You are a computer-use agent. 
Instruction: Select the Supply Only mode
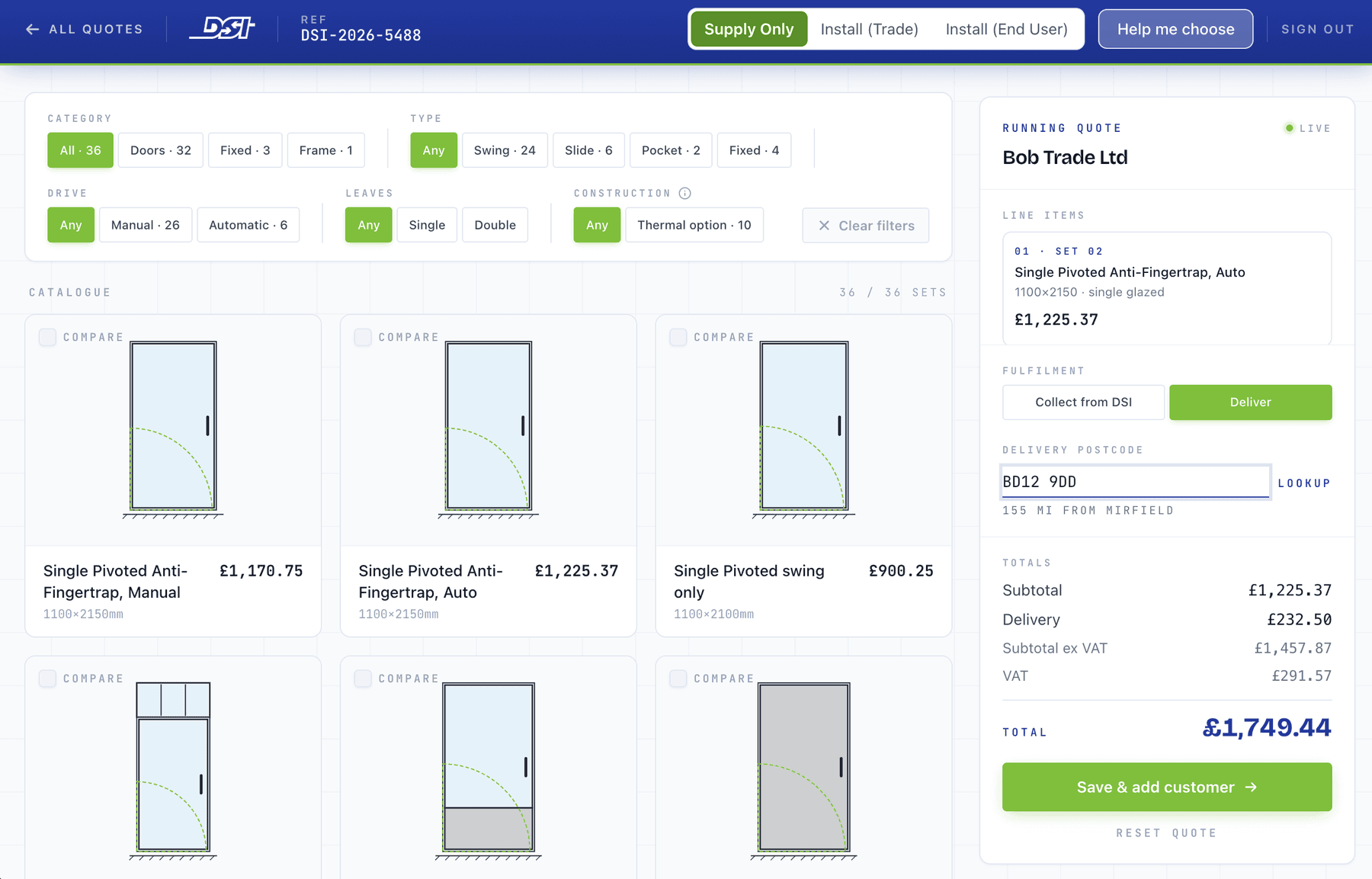click(749, 29)
